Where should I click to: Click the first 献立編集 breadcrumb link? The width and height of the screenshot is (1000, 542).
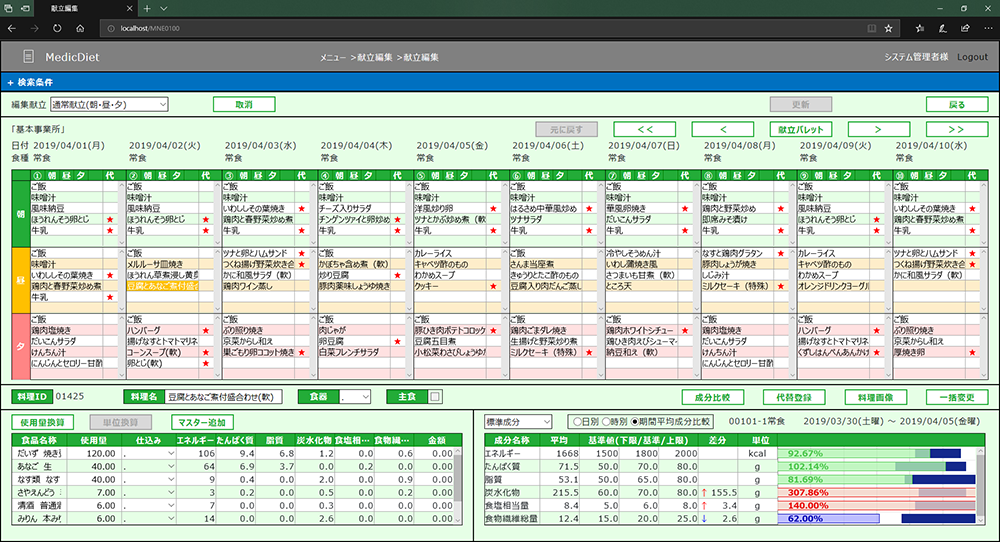[374, 57]
